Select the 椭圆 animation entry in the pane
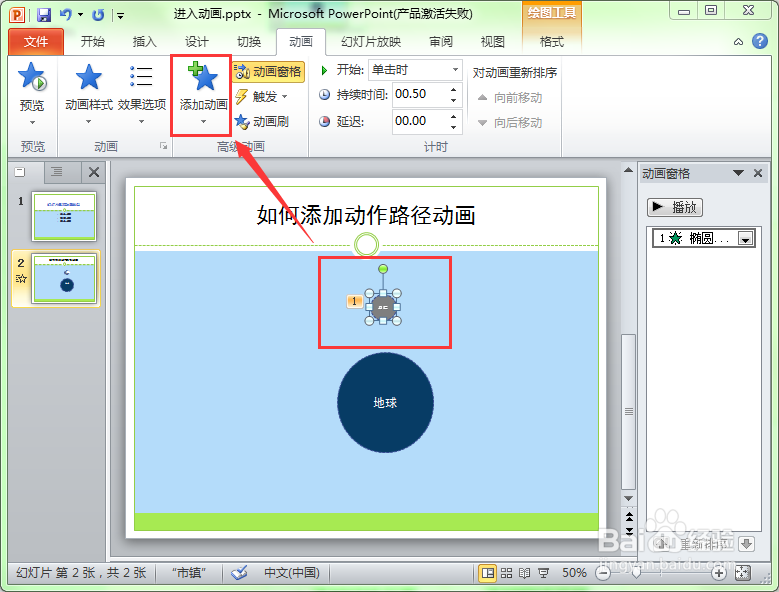Screen dimensions: 779x592 pos(703,238)
